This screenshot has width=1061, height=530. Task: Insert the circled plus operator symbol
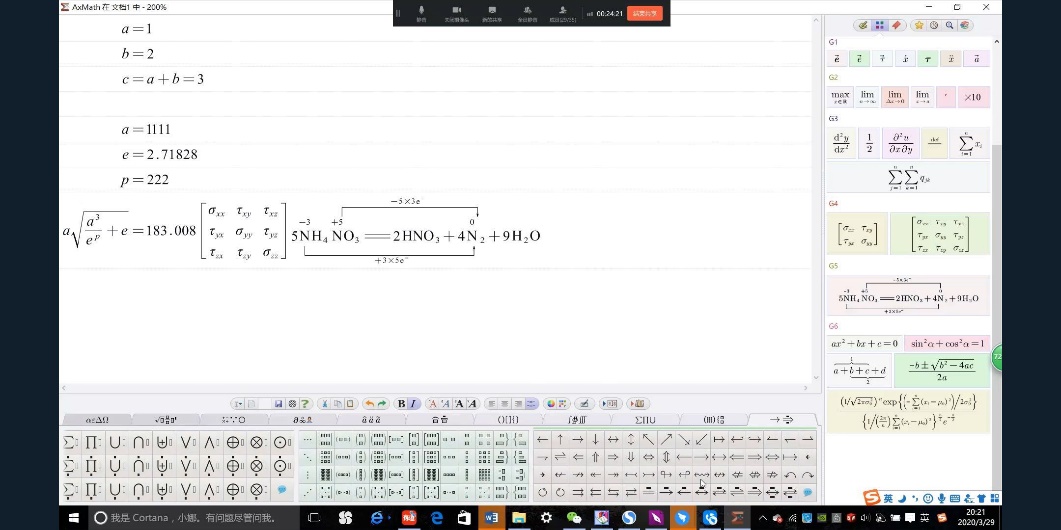pyautogui.click(x=233, y=441)
